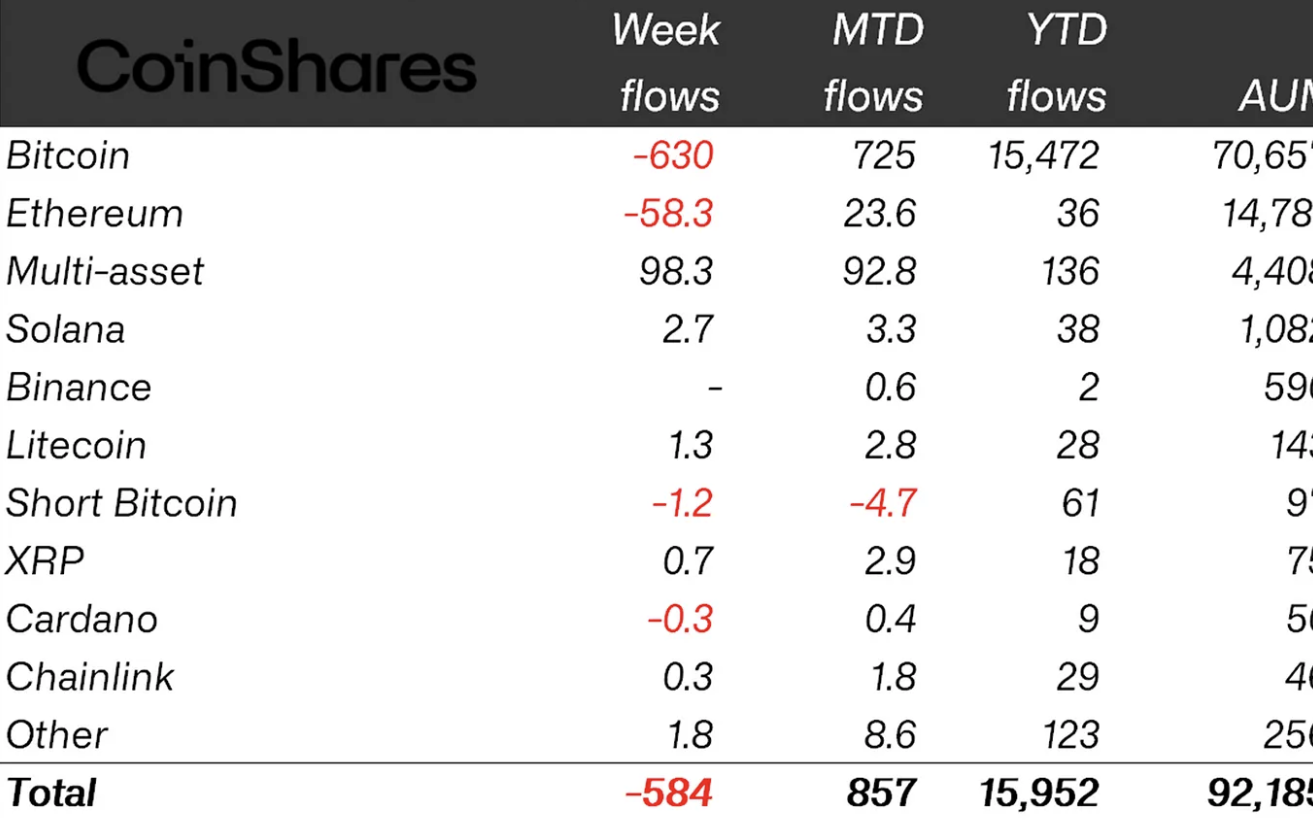The width and height of the screenshot is (1313, 834).
Task: Select the Multi-asset row label
Action: 105,272
